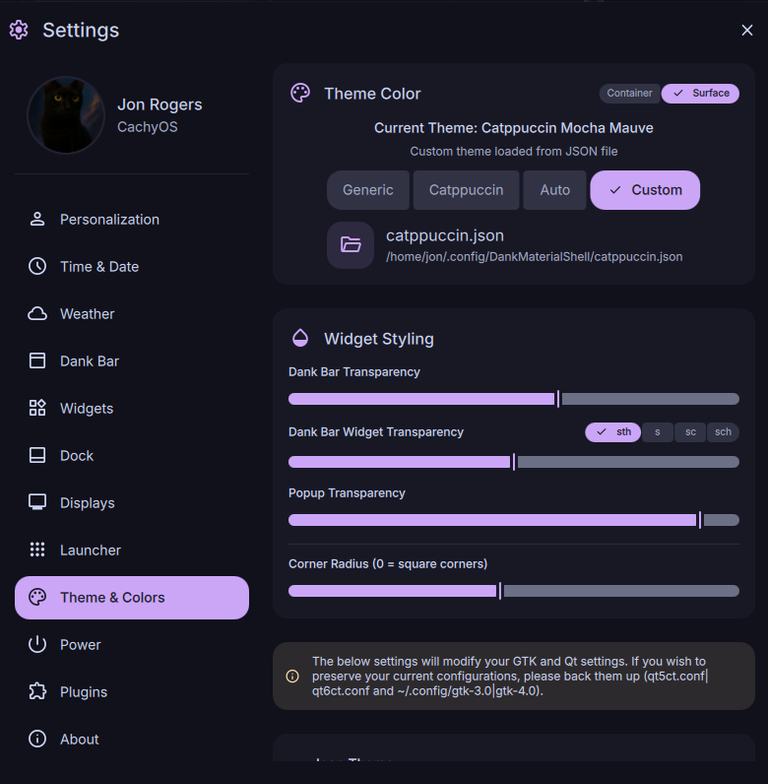Switch theme color target to Container

[x=630, y=93]
